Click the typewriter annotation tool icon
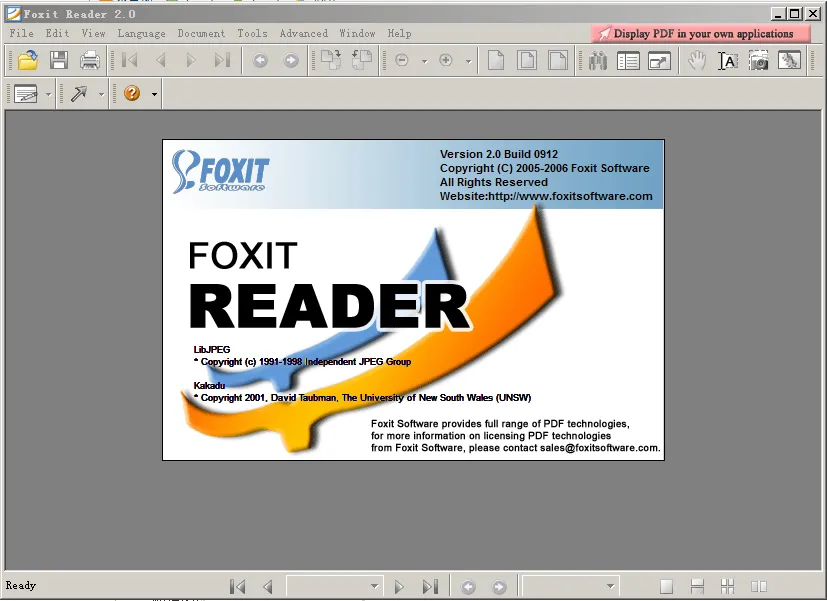This screenshot has width=827, height=601. pyautogui.click(x=26, y=94)
